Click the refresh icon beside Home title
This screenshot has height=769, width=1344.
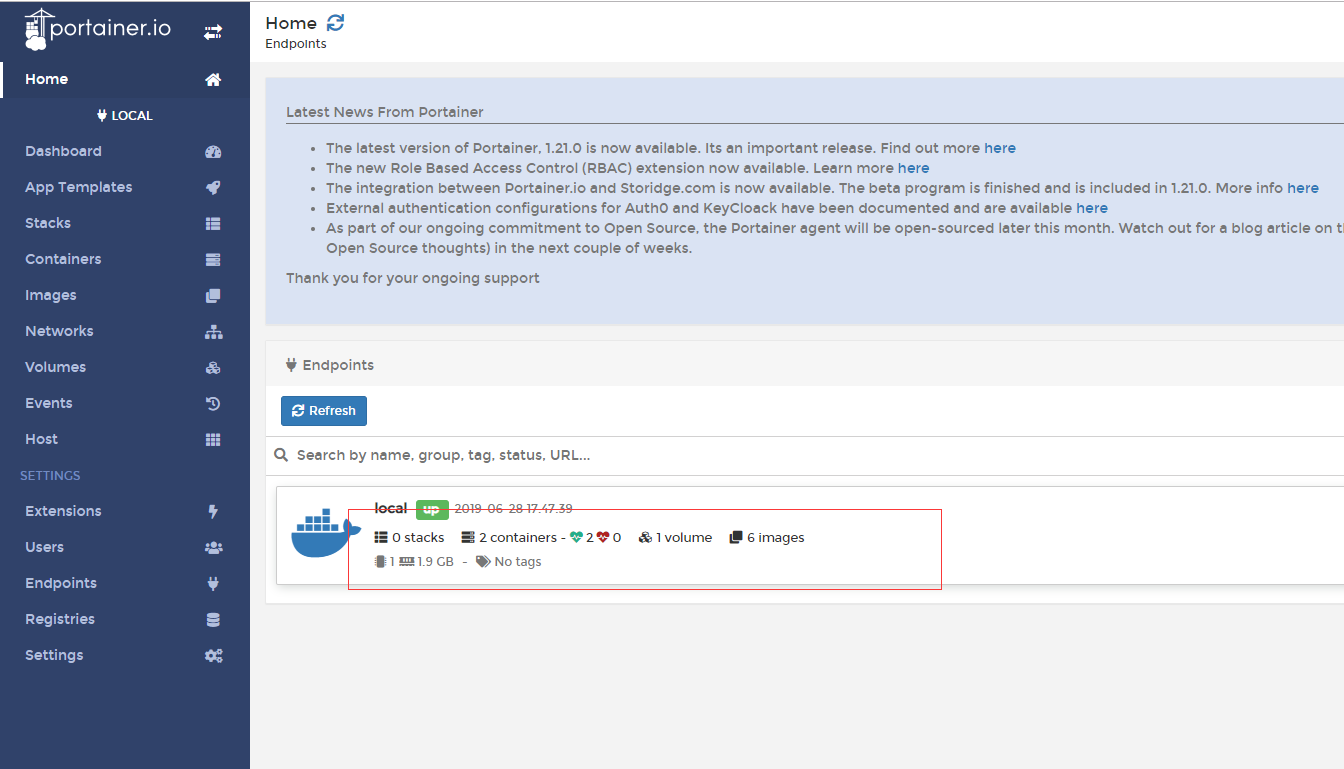(336, 23)
